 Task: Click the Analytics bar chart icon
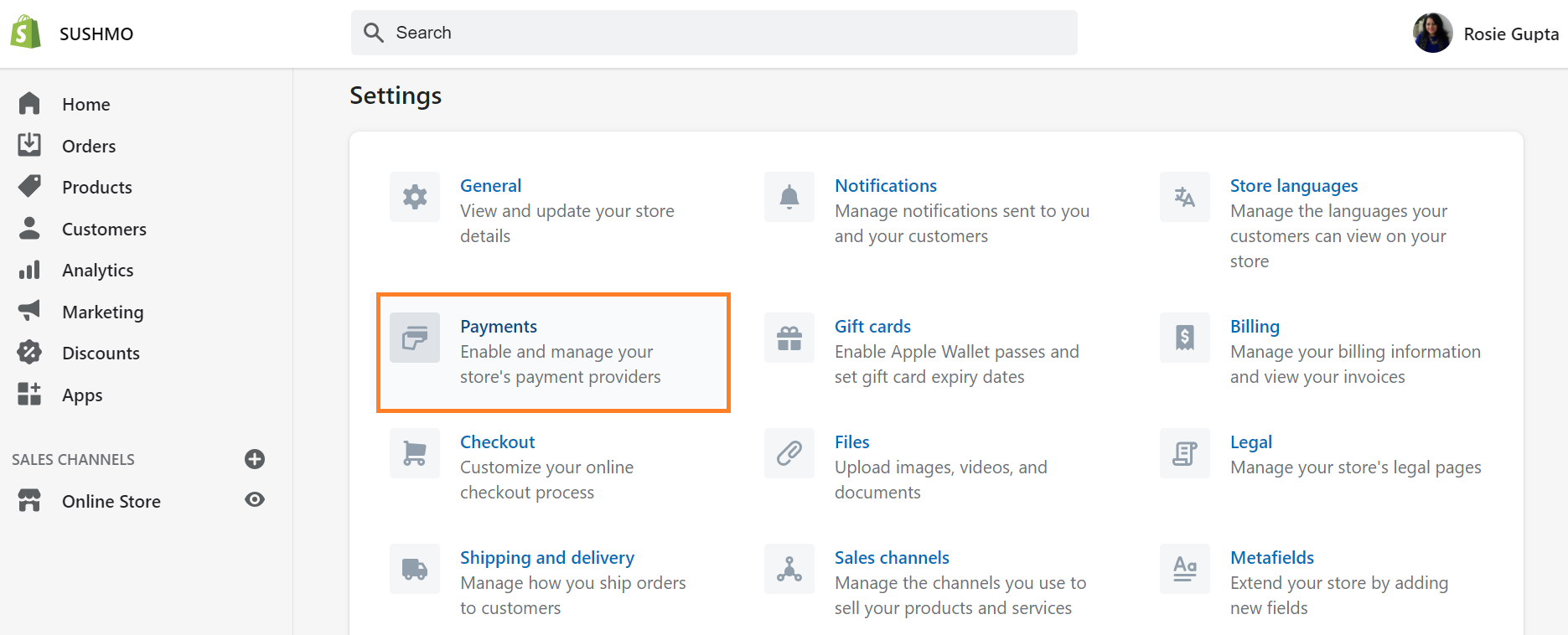click(29, 270)
